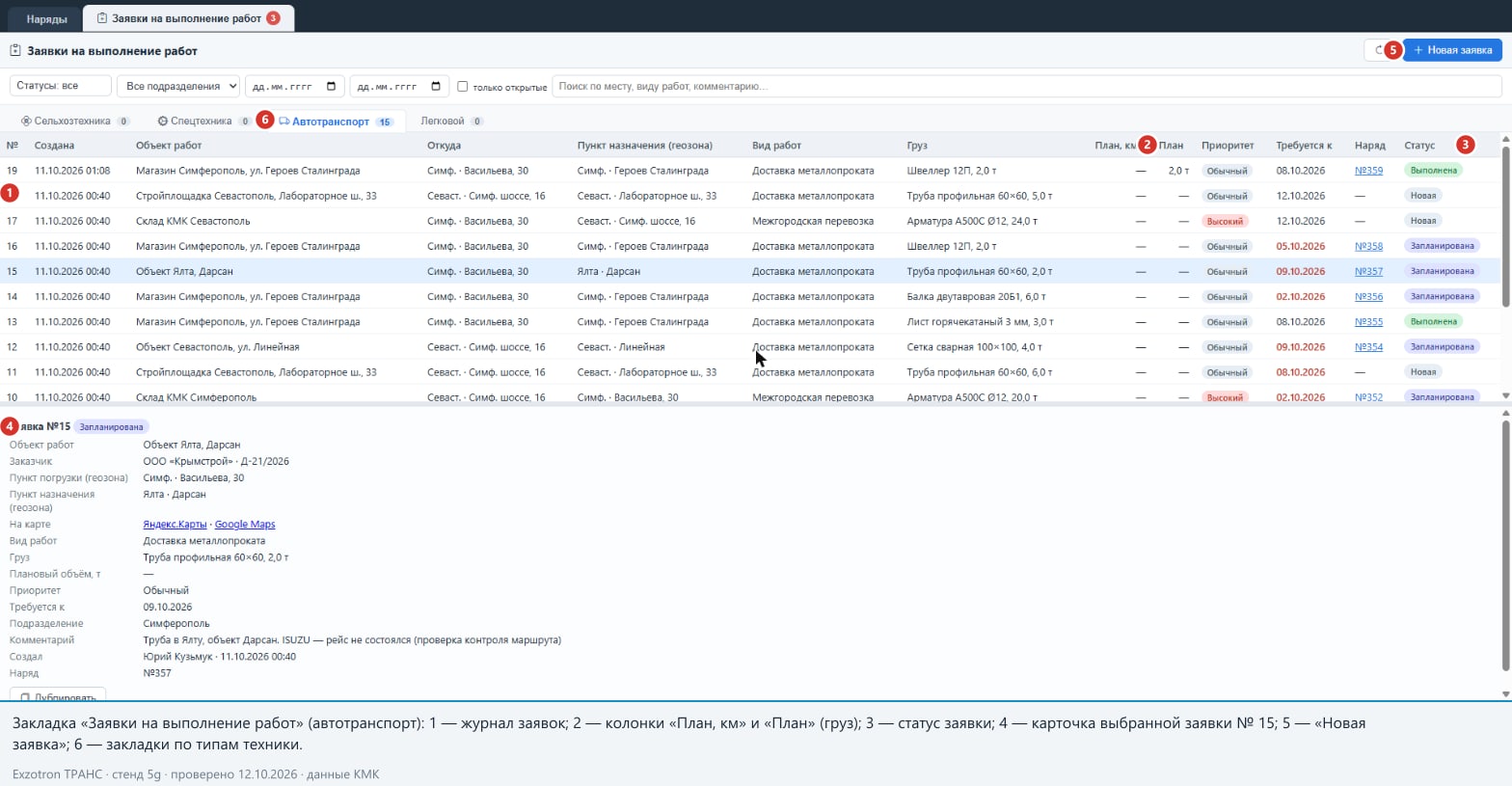Click the refresh icon beside Новая заявка

click(x=1376, y=50)
